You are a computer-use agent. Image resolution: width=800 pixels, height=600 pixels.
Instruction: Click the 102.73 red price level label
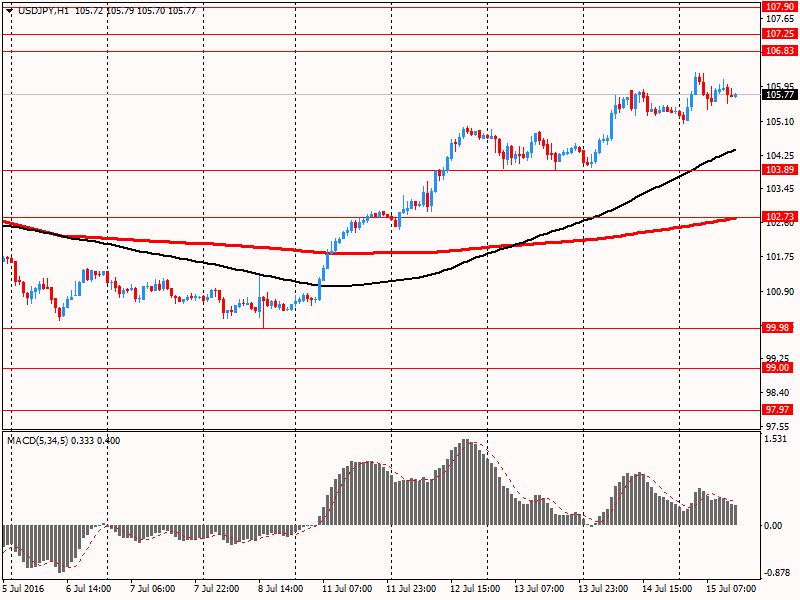tap(779, 217)
